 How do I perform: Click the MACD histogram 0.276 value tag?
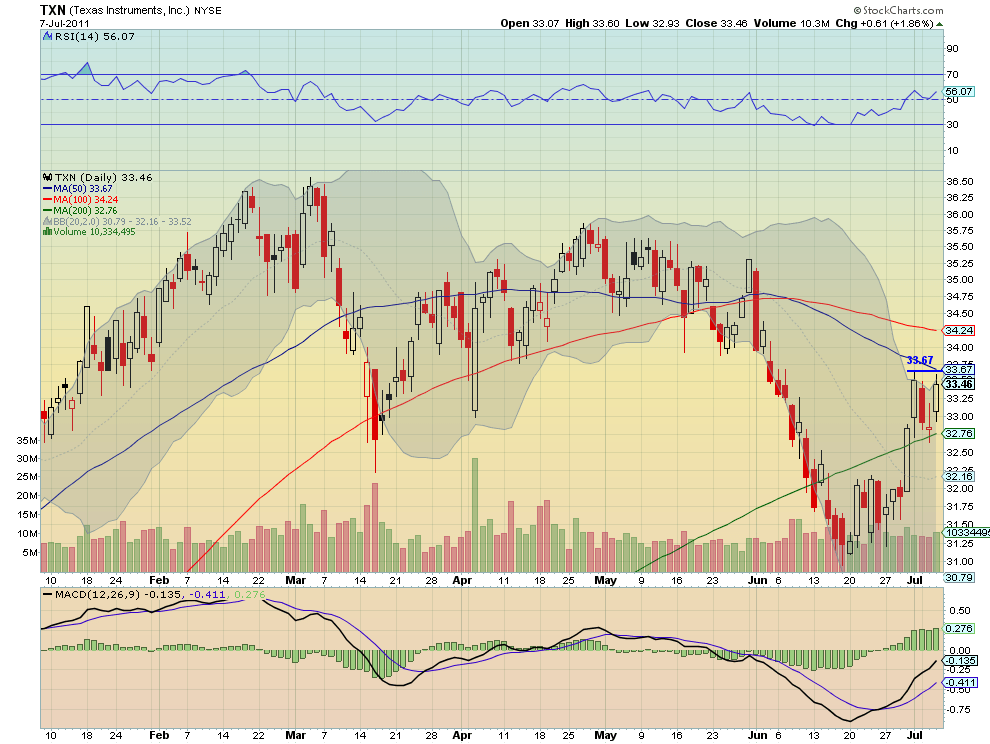tap(960, 628)
